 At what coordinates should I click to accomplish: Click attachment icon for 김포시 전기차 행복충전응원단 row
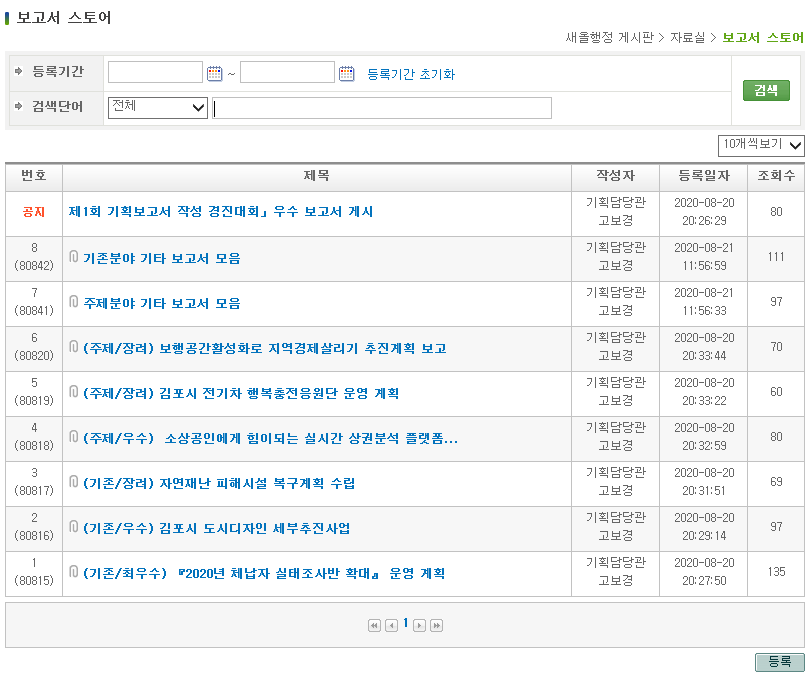(x=73, y=391)
